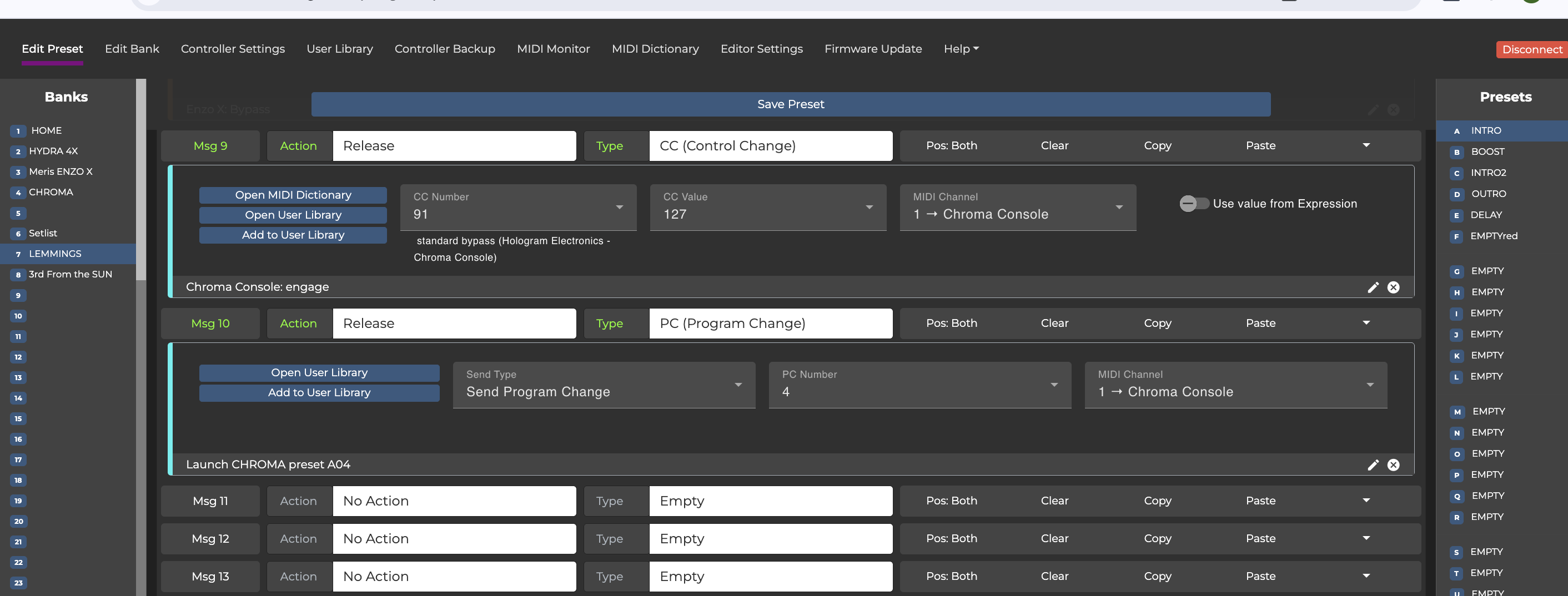Click bank 9 number badge
The width and height of the screenshot is (1568, 596).
pyautogui.click(x=18, y=296)
